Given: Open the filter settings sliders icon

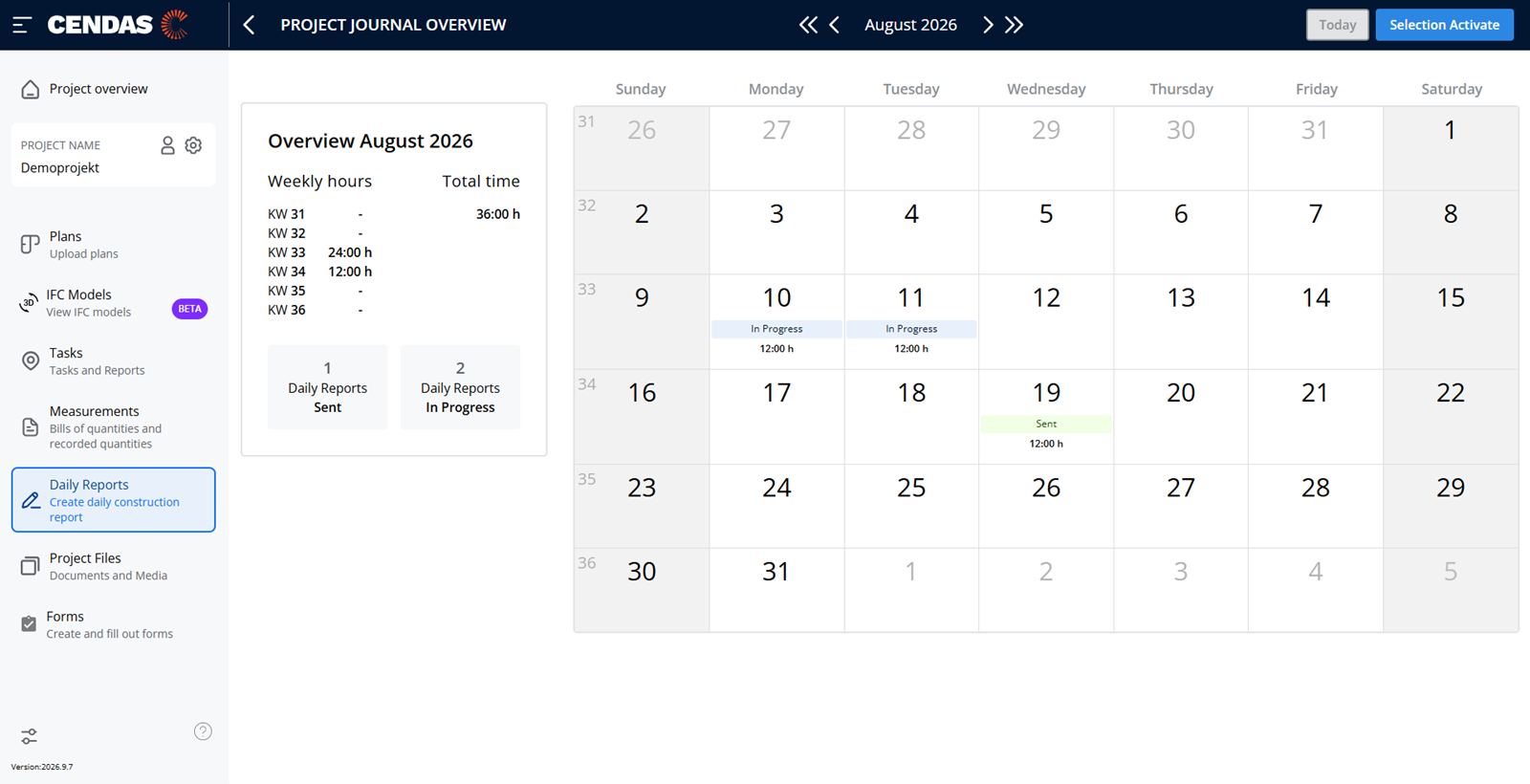Looking at the screenshot, I should tap(30, 736).
